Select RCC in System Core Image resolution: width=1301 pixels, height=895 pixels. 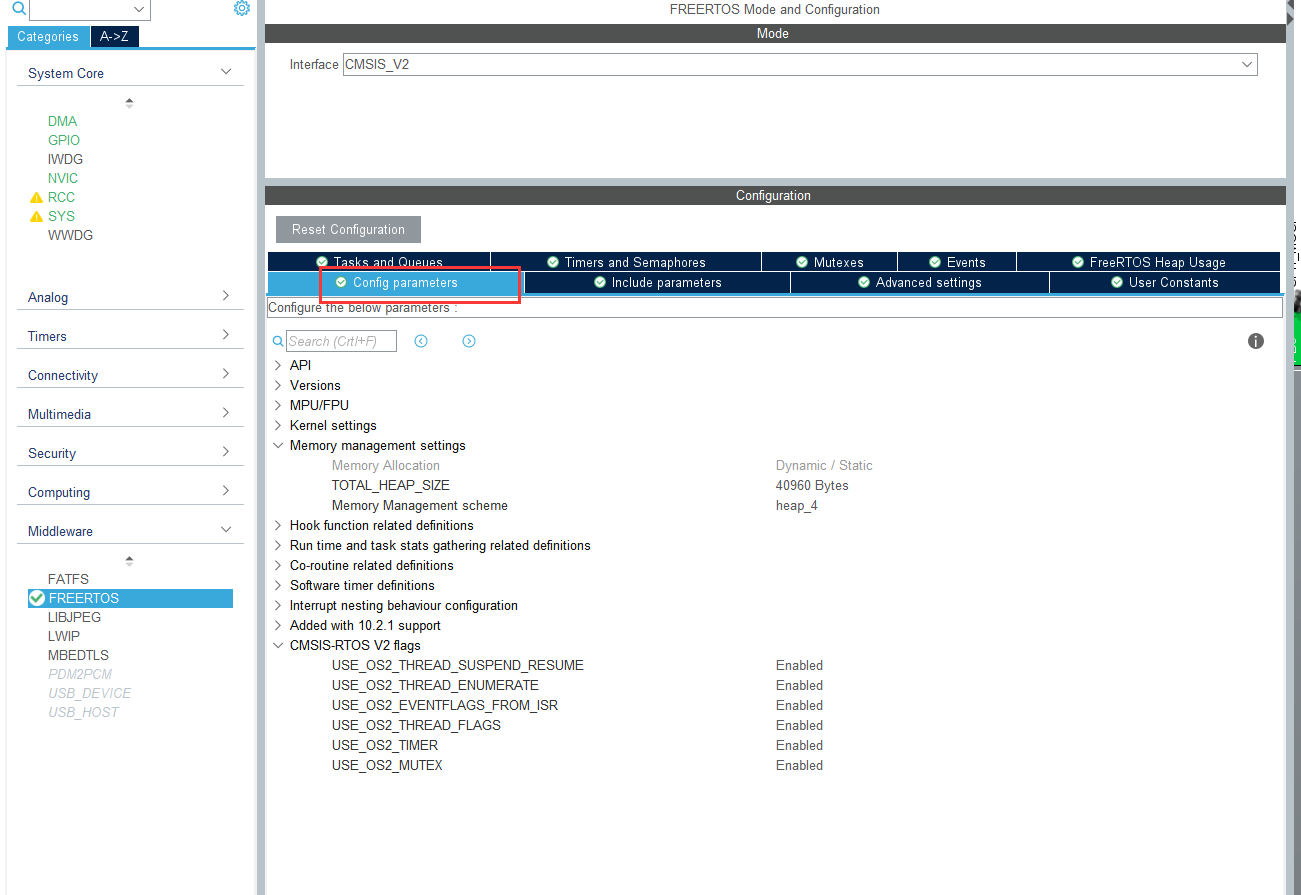(61, 197)
